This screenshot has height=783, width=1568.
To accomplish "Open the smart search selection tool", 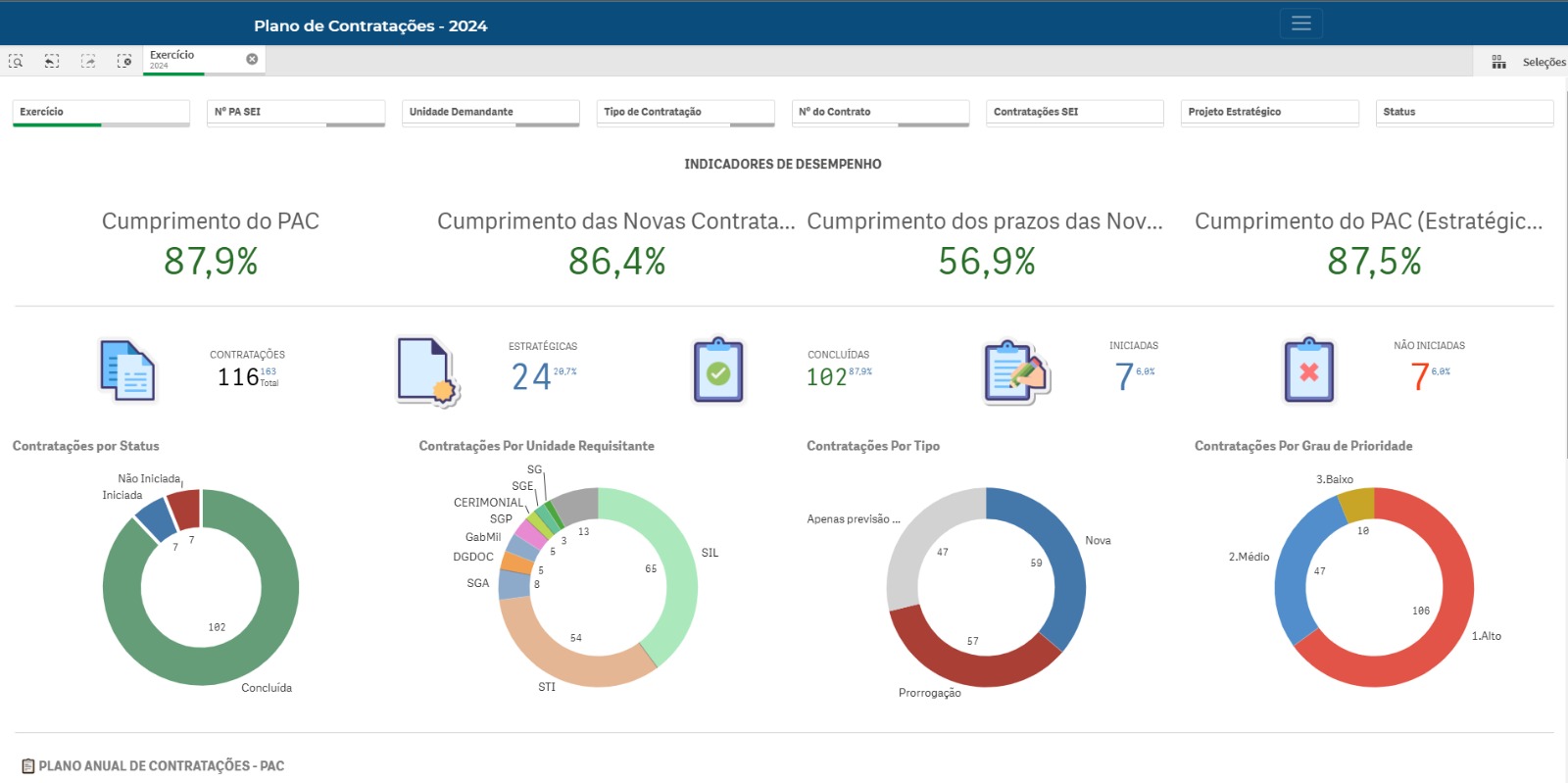I will [x=16, y=61].
